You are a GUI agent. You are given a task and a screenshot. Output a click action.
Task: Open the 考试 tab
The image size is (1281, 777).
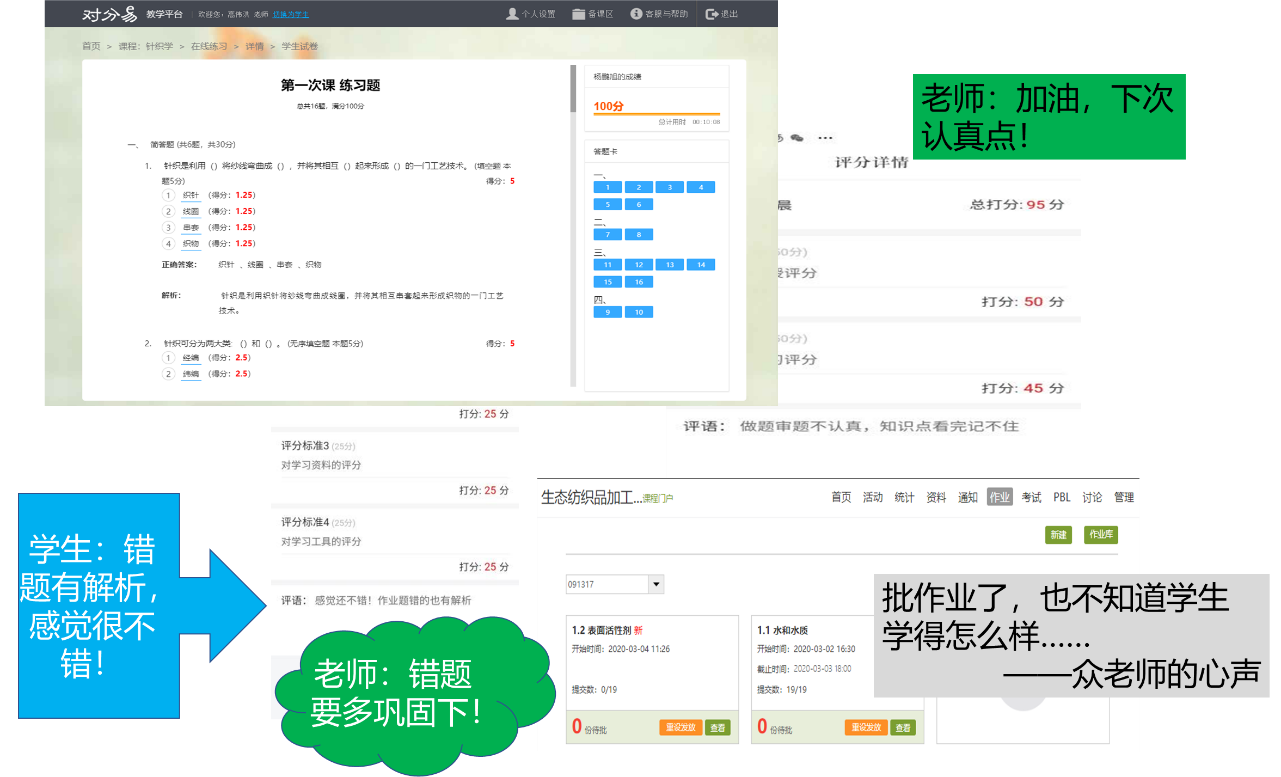[1031, 497]
